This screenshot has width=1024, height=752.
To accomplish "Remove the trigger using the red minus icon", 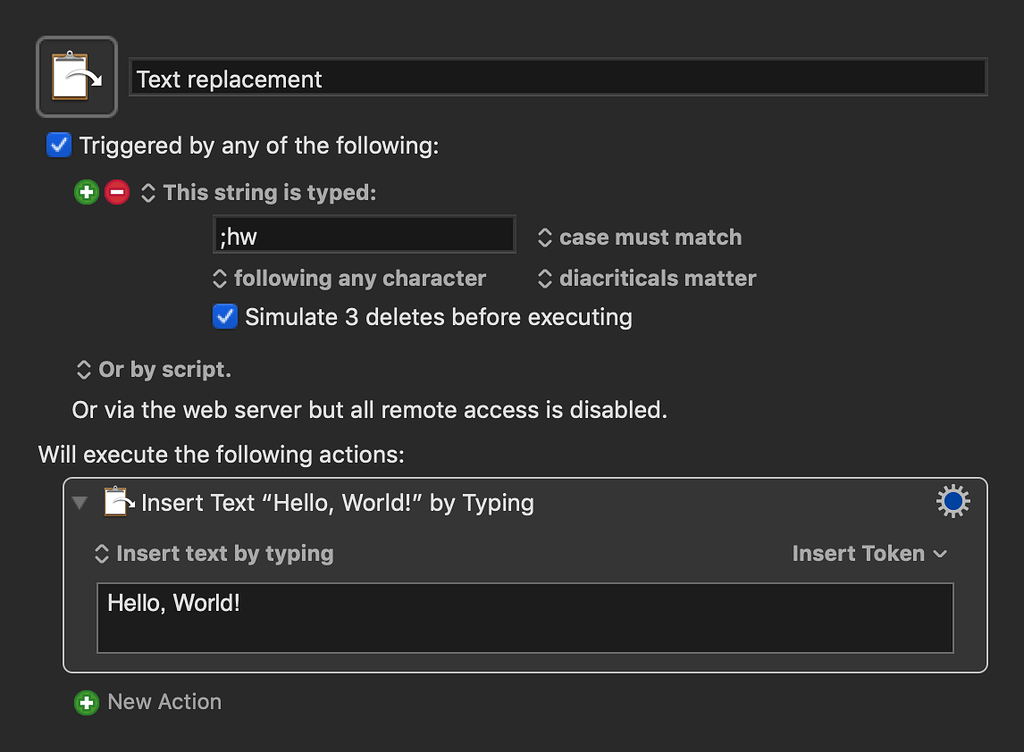I will 117,192.
